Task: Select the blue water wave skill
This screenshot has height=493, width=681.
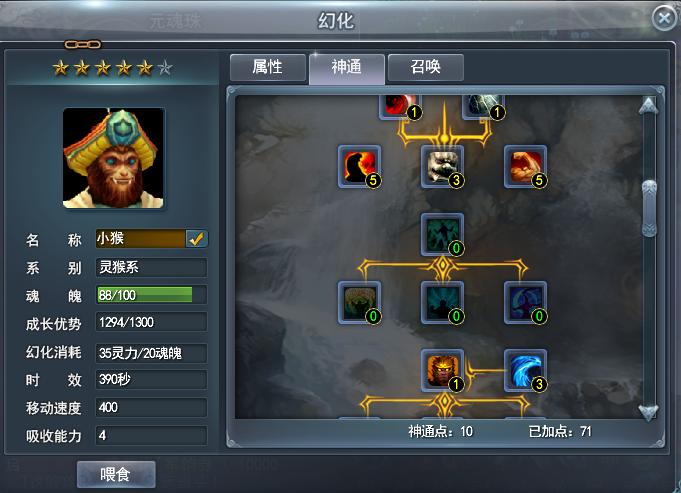Action: click(x=526, y=371)
